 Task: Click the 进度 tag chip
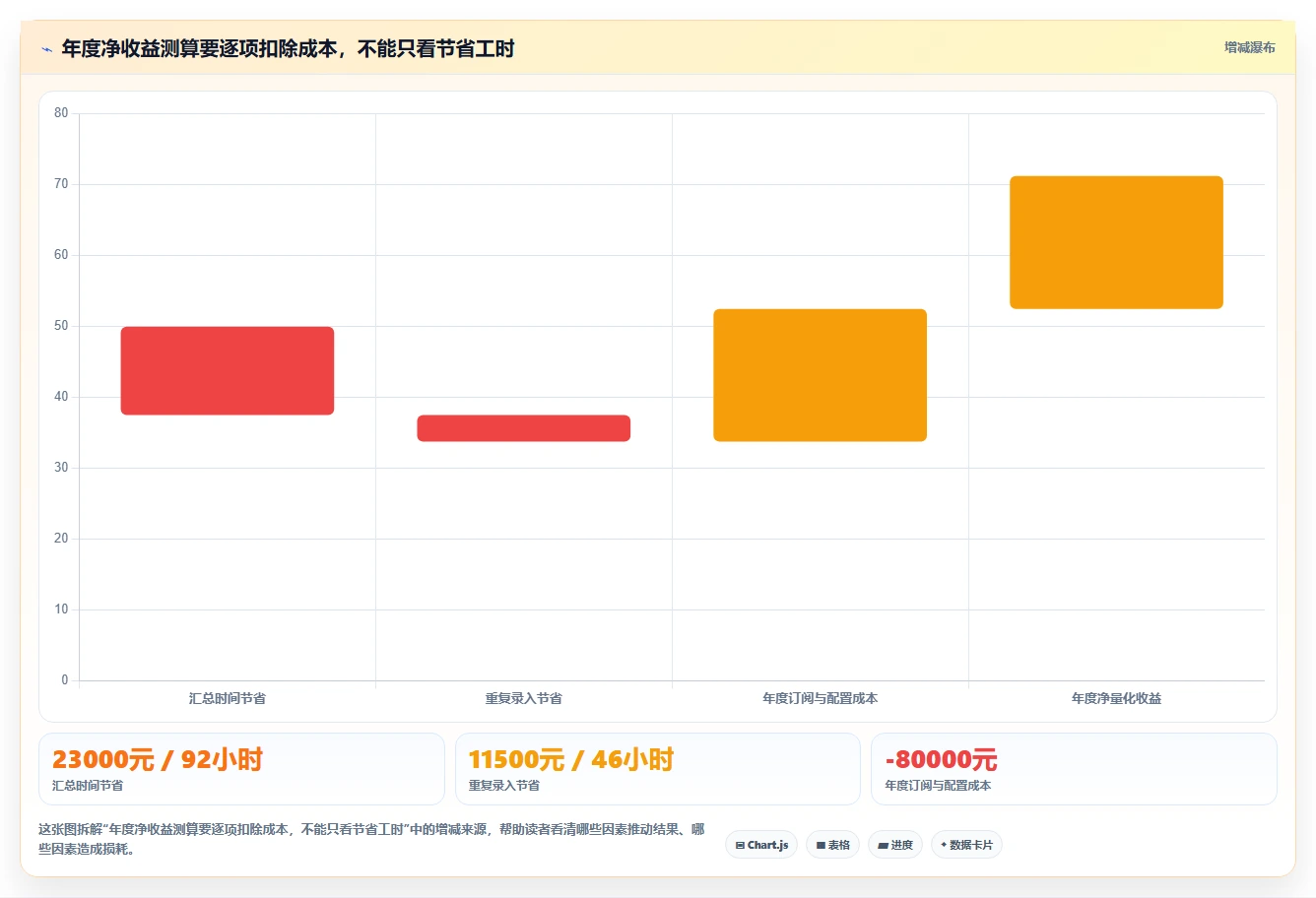click(x=895, y=845)
